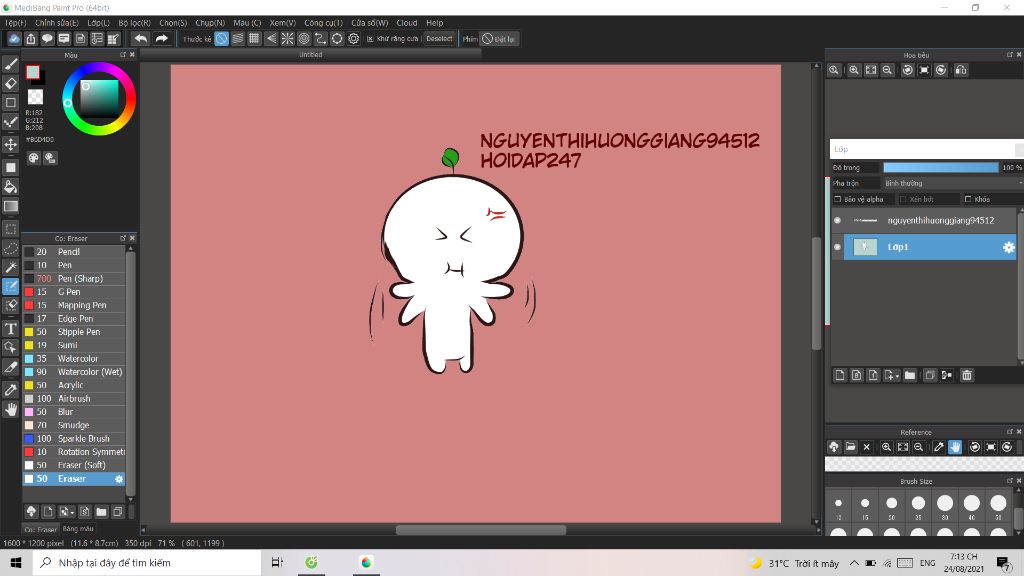Image resolution: width=1024 pixels, height=576 pixels.
Task: Open Task View on the taskbar
Action: coord(278,562)
